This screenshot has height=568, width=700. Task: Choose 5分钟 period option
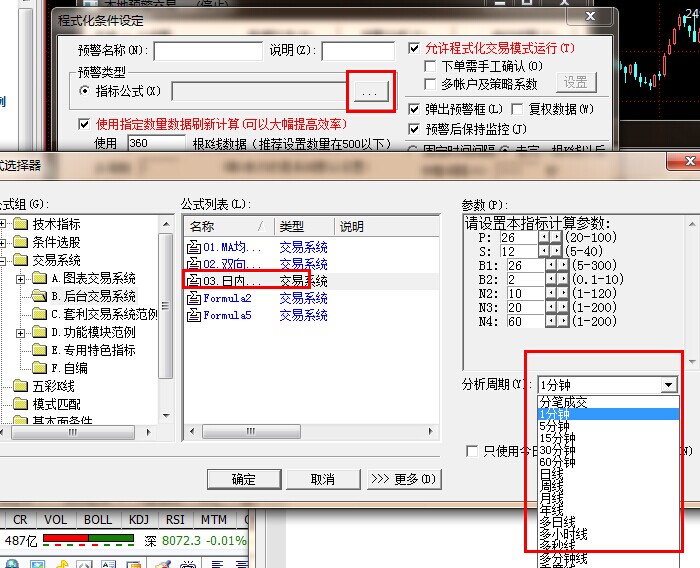pos(608,426)
